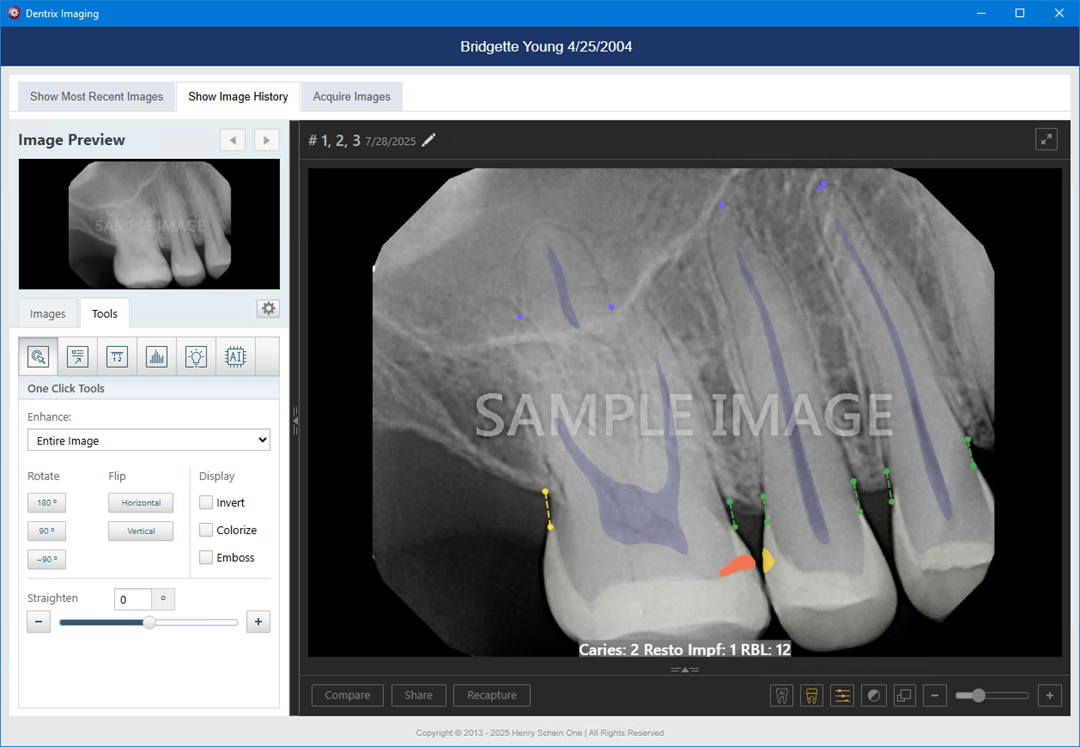
Task: Expand the bottom panel splitter arrow
Action: click(x=685, y=669)
